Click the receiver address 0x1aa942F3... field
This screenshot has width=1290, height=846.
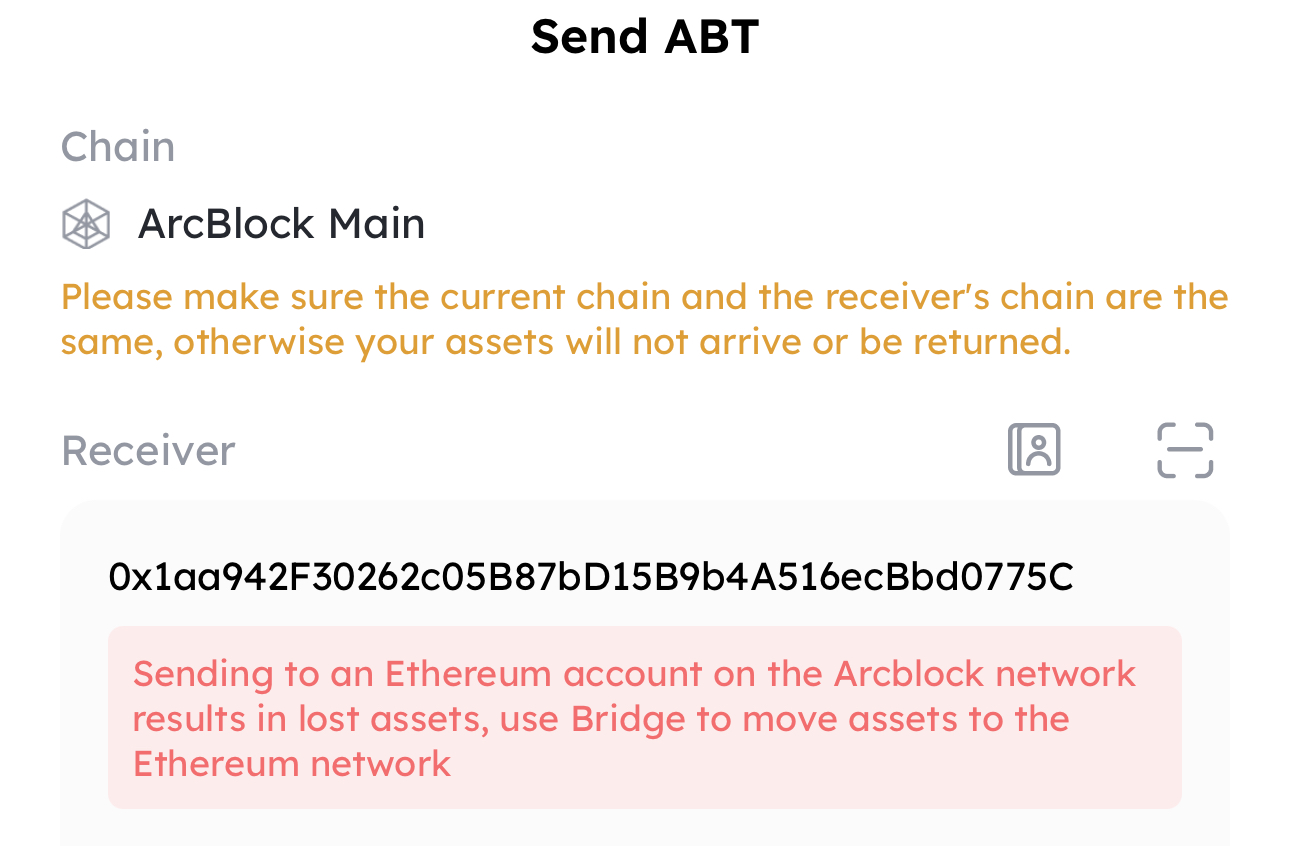[x=590, y=577]
